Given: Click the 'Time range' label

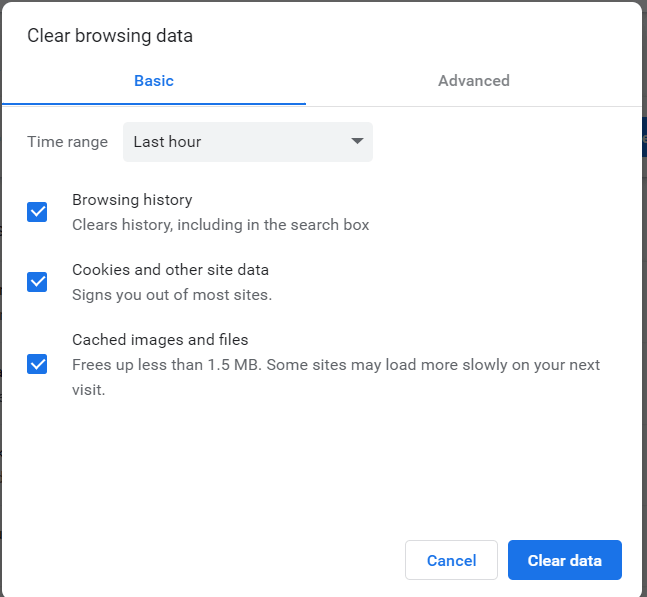Looking at the screenshot, I should tap(67, 142).
